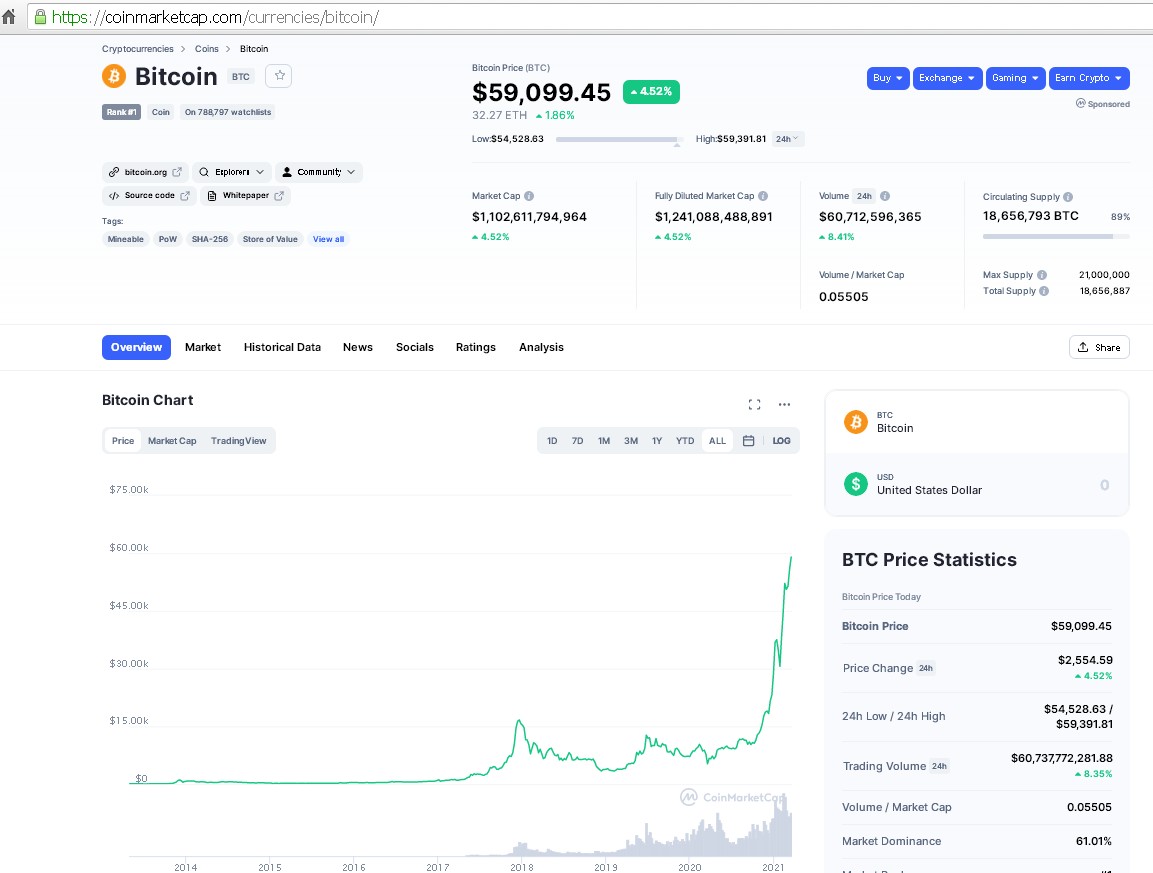Click the Total Supply info icon
Image resolution: width=1153 pixels, height=873 pixels.
[x=1043, y=291]
